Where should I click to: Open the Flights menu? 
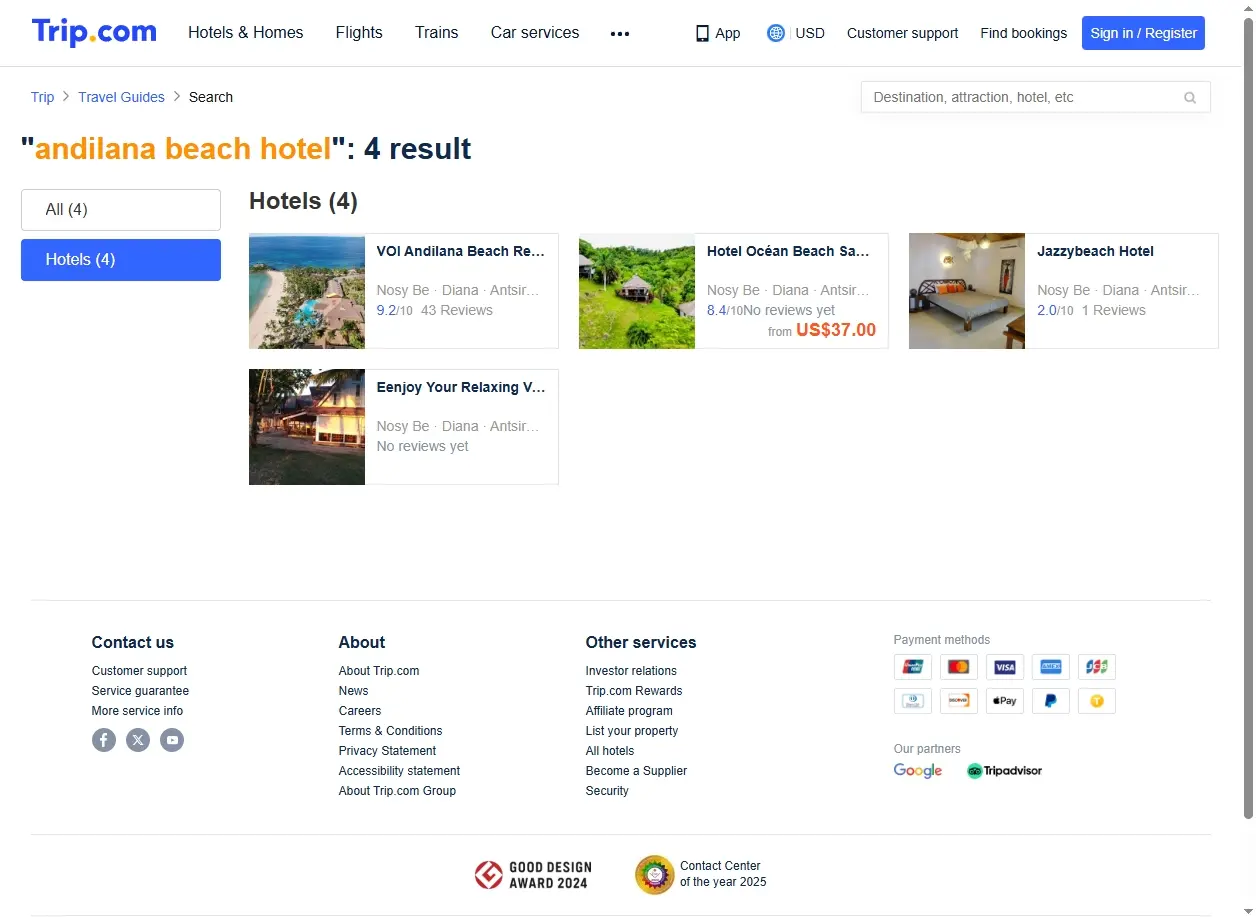click(359, 33)
